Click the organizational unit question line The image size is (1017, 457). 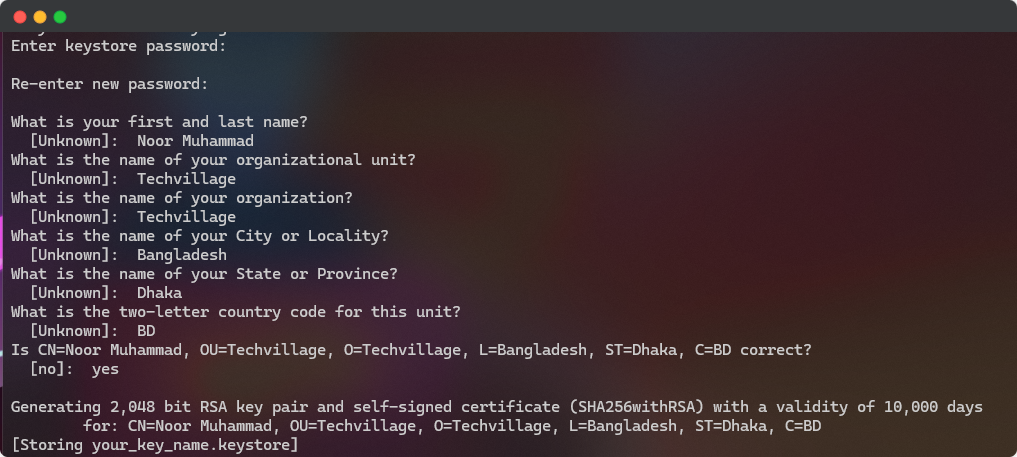(213, 160)
